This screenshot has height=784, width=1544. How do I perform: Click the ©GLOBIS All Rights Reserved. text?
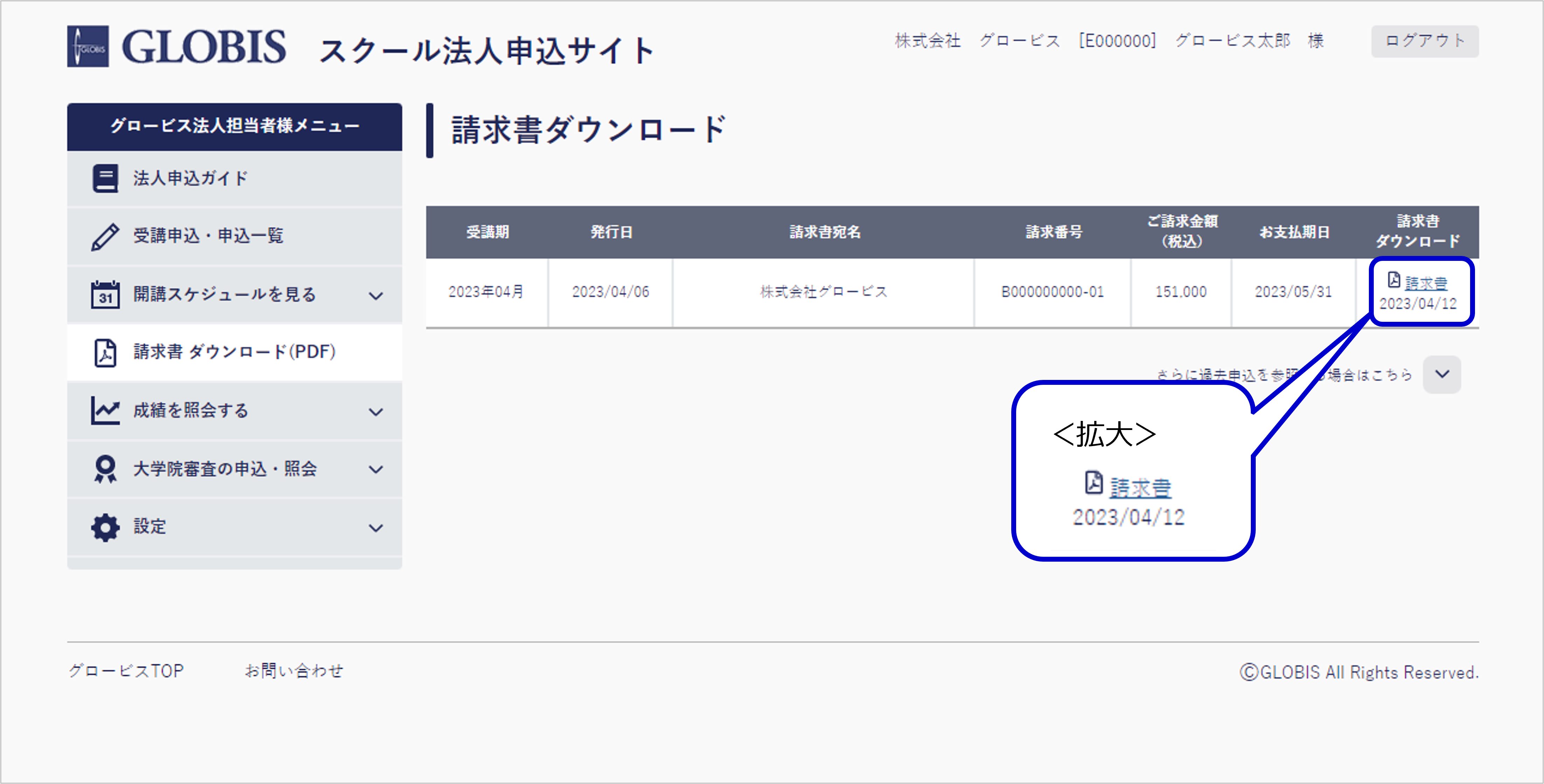coord(1359,673)
